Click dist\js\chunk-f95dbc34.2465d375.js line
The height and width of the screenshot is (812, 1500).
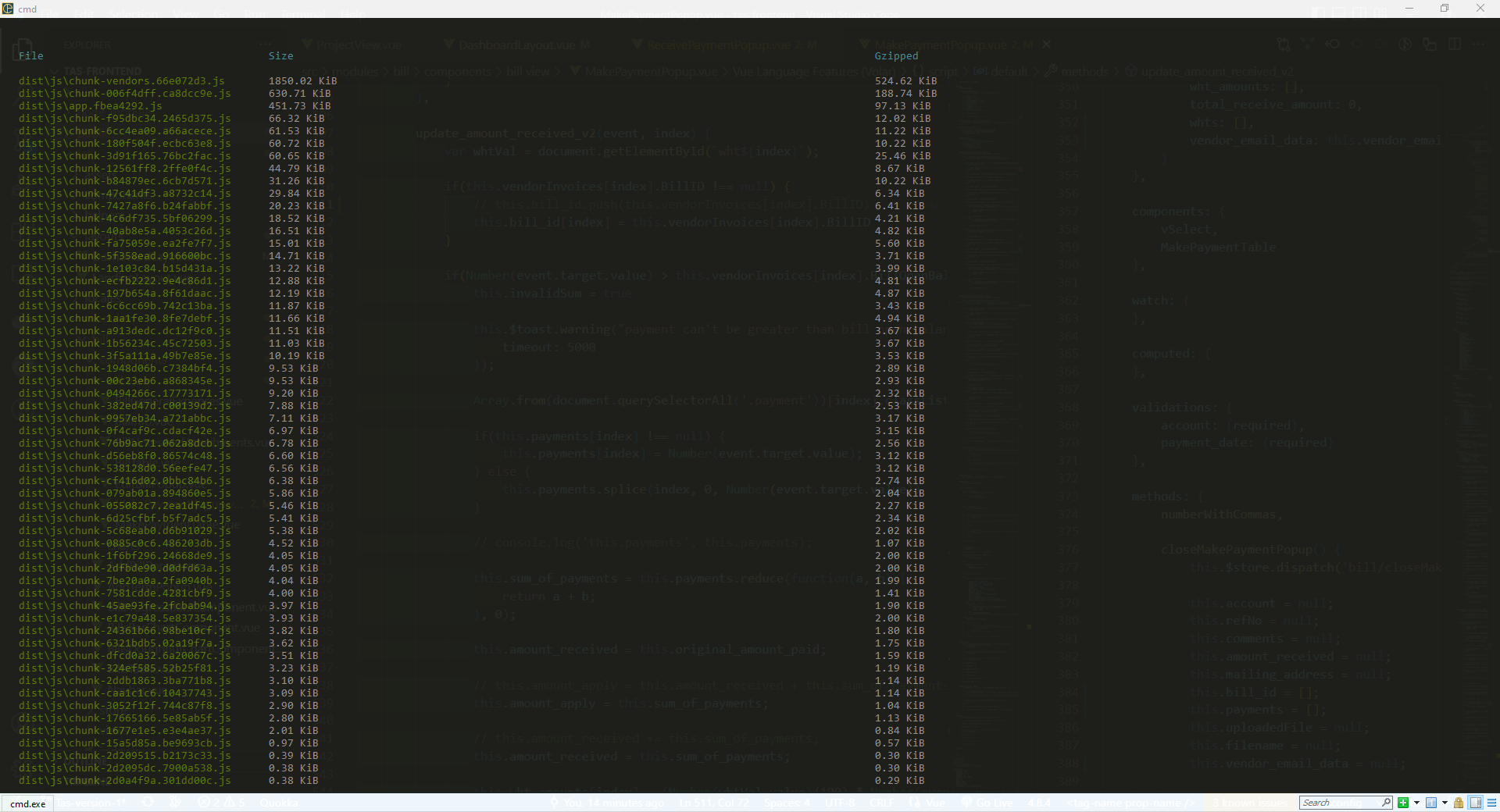pos(125,119)
